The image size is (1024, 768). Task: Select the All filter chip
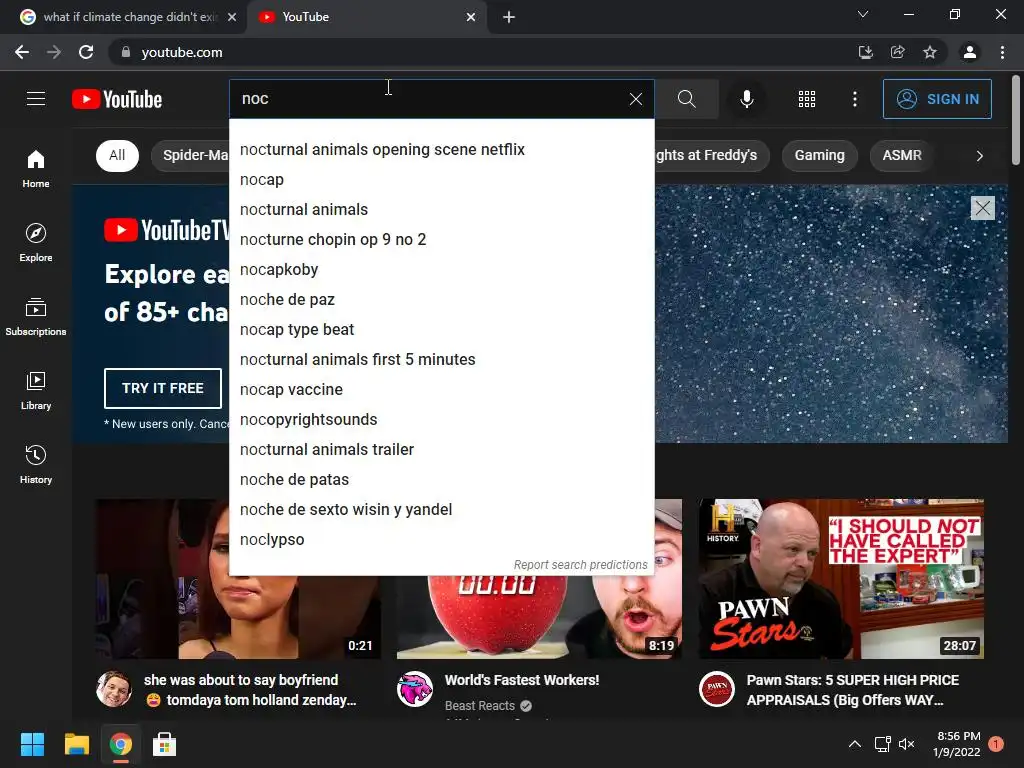point(118,155)
